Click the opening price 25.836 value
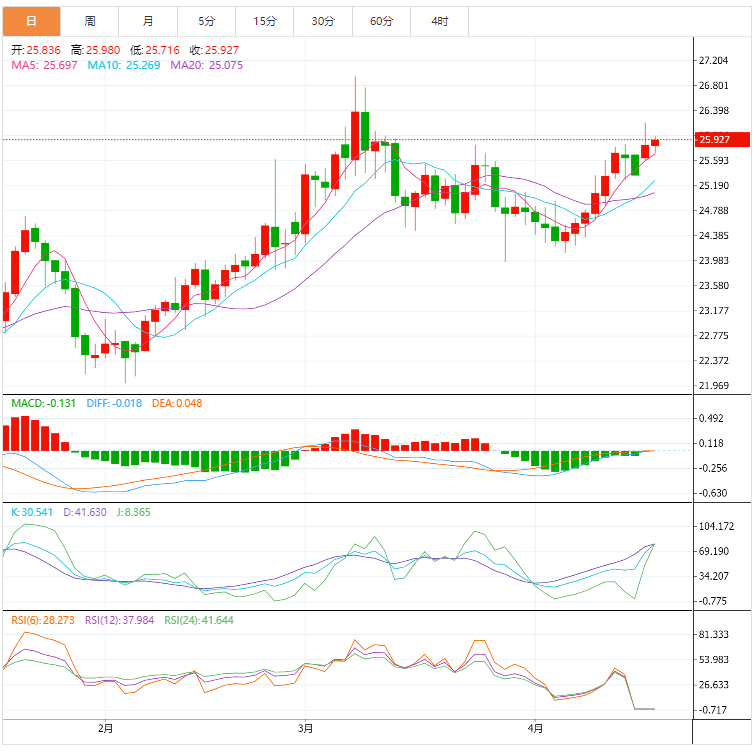 pyautogui.click(x=43, y=50)
